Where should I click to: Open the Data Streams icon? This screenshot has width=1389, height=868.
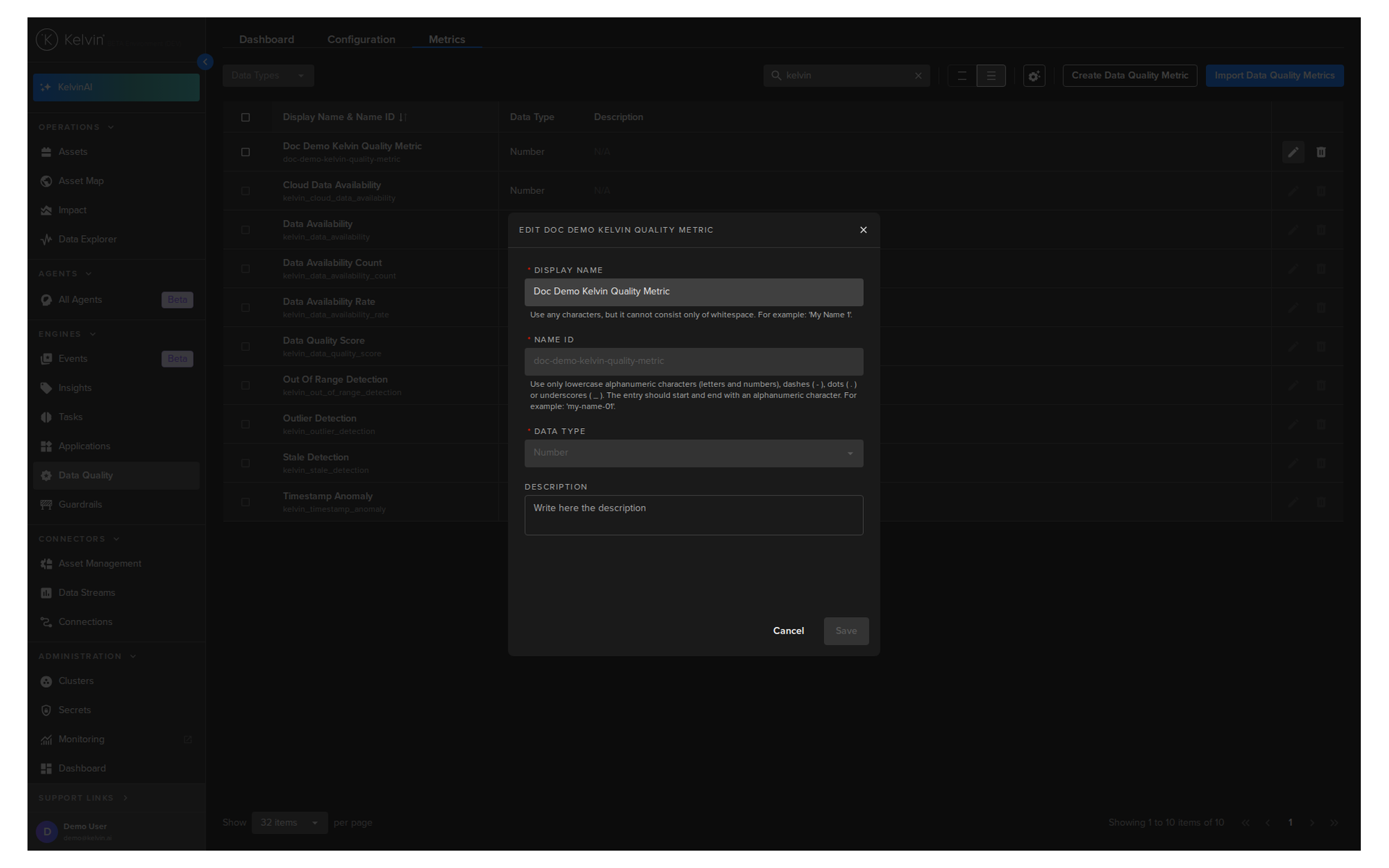[46, 593]
